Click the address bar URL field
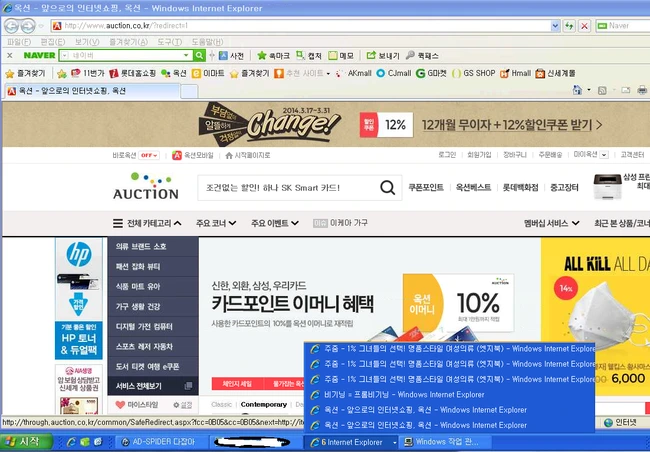Viewport: 650px width, 452px height. [307, 26]
